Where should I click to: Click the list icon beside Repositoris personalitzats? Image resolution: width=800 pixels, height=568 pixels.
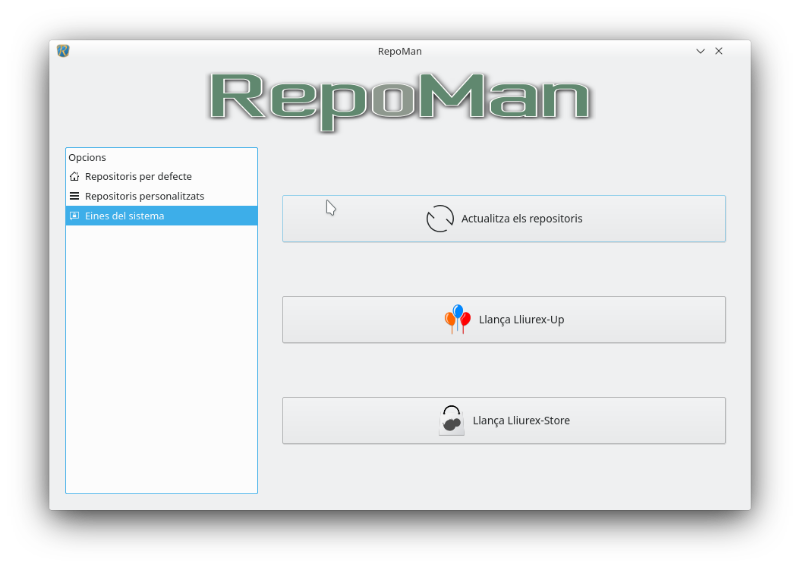coord(74,196)
